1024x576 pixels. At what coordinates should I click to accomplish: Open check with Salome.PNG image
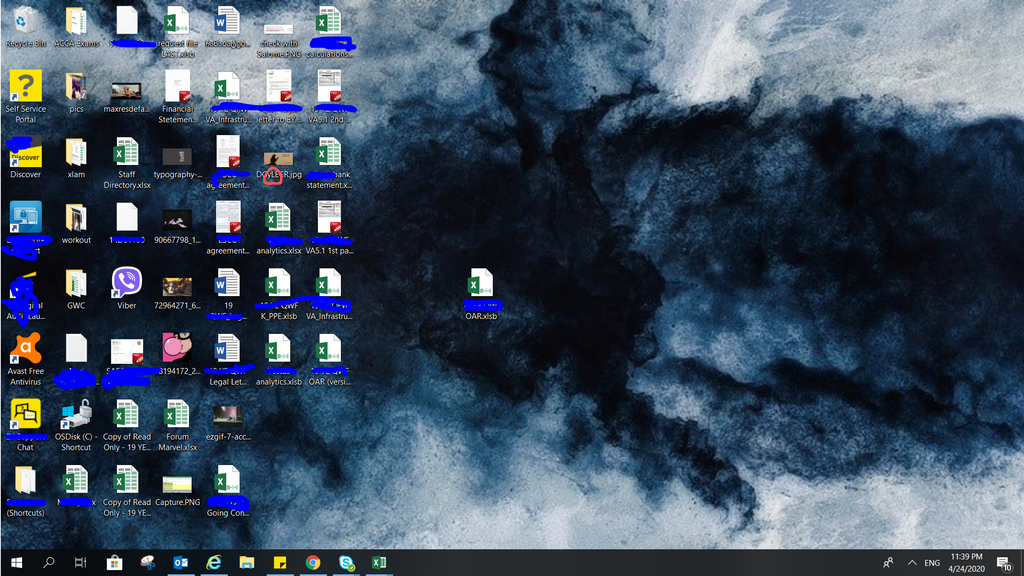pos(278,37)
